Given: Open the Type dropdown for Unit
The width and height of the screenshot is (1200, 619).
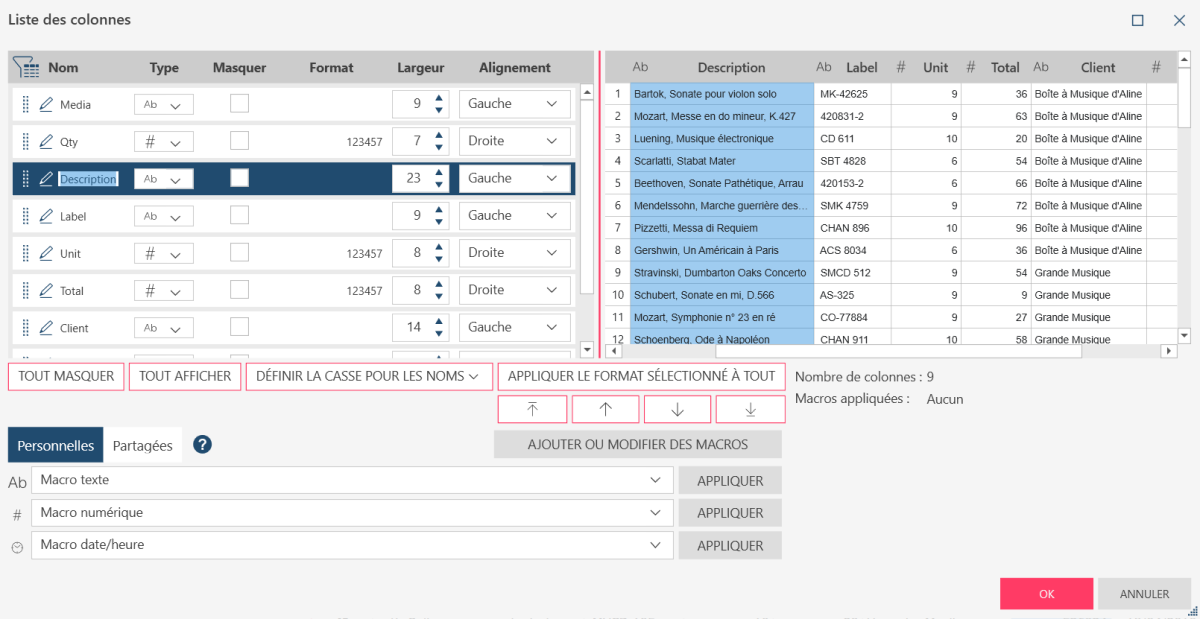Looking at the screenshot, I should 164,254.
